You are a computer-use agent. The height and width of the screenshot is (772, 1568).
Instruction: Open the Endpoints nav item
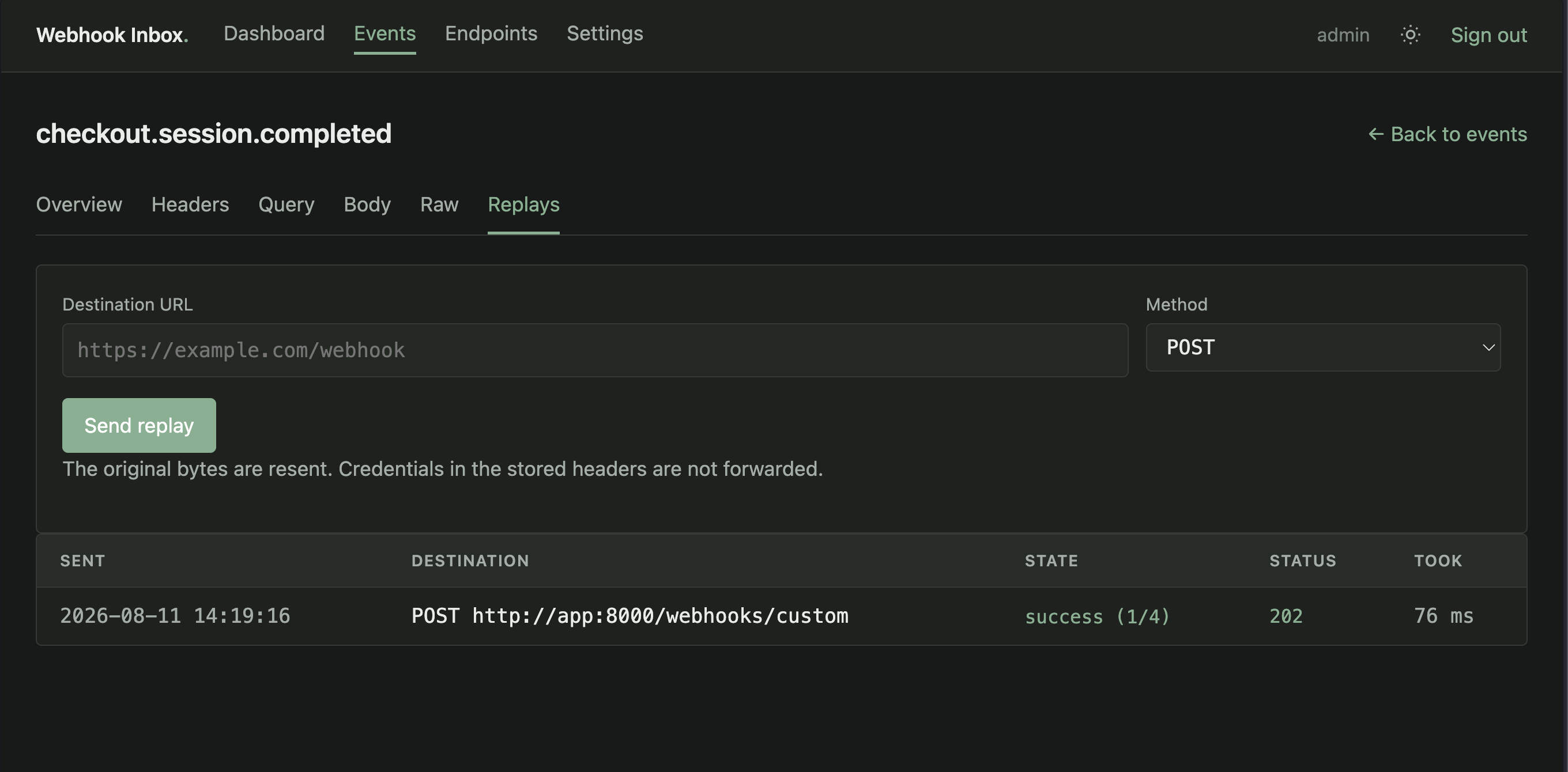(x=491, y=33)
